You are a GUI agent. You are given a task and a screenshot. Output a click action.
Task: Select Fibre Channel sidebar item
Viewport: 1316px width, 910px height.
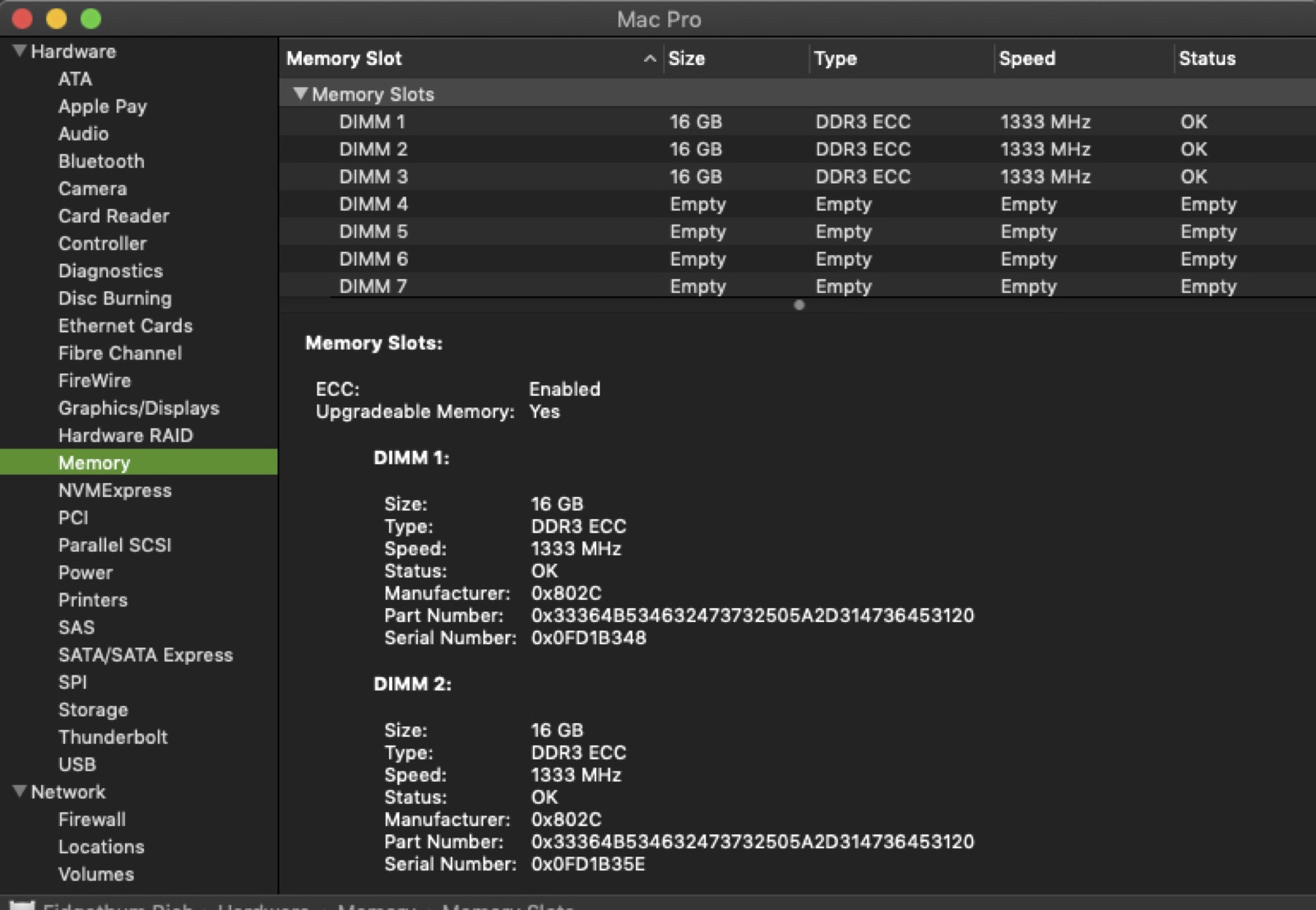point(120,353)
